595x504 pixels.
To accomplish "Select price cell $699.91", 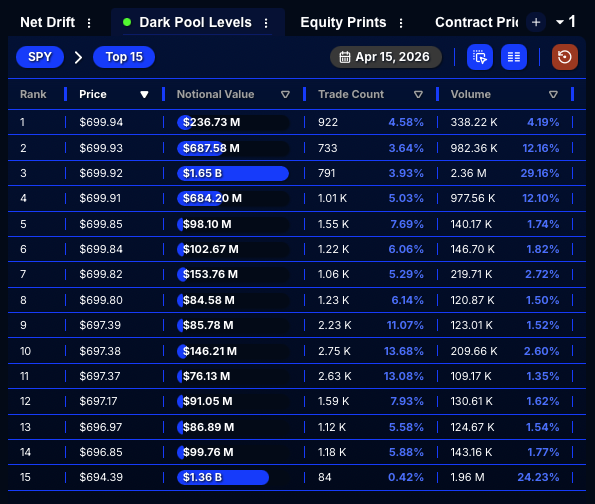I will pos(100,198).
